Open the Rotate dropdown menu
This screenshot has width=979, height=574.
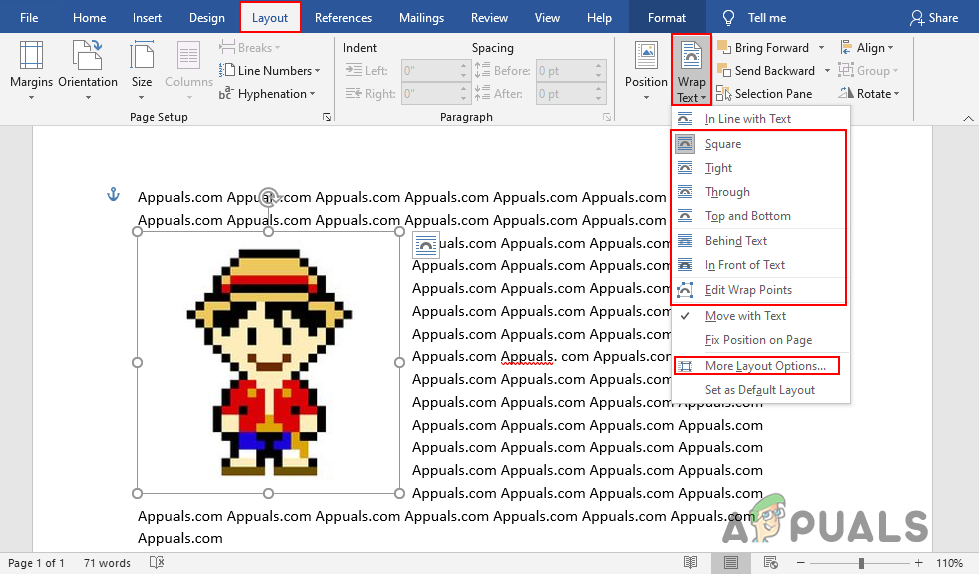pos(871,94)
